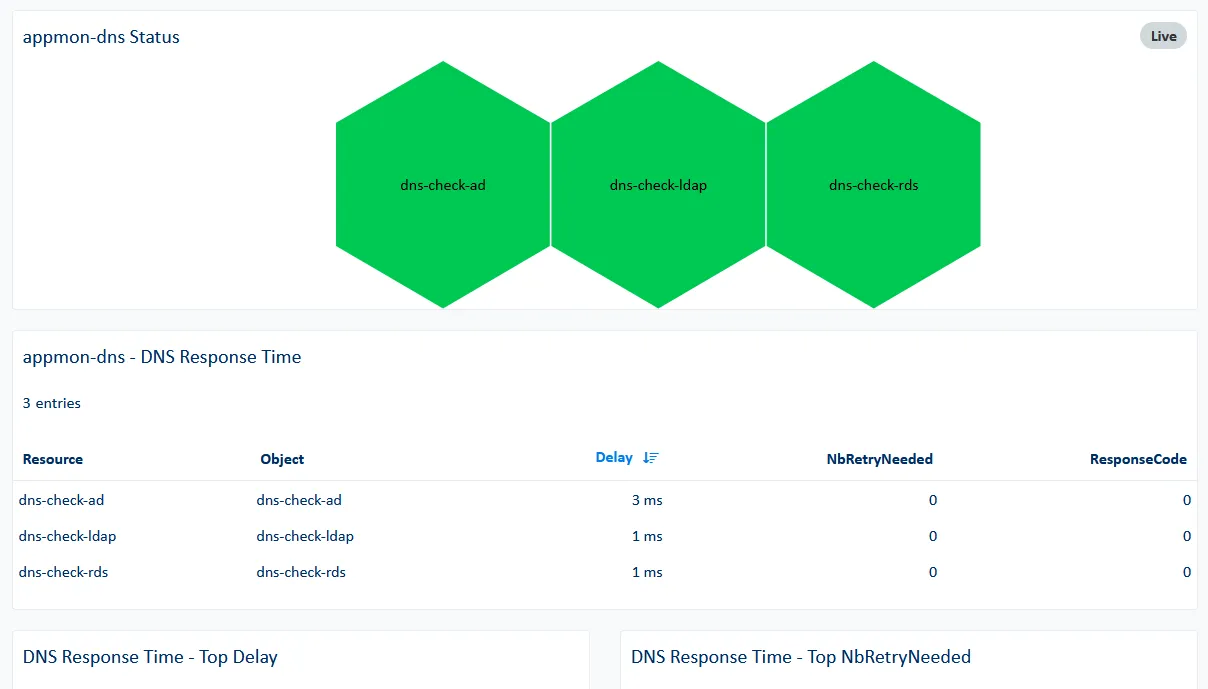Image resolution: width=1208 pixels, height=689 pixels.
Task: Click the Live status badge
Action: (x=1163, y=36)
